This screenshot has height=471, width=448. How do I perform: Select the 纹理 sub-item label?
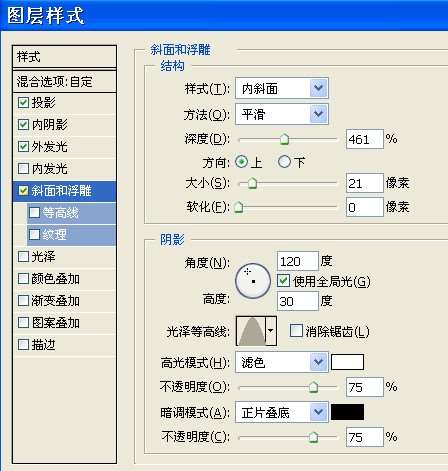(54, 234)
